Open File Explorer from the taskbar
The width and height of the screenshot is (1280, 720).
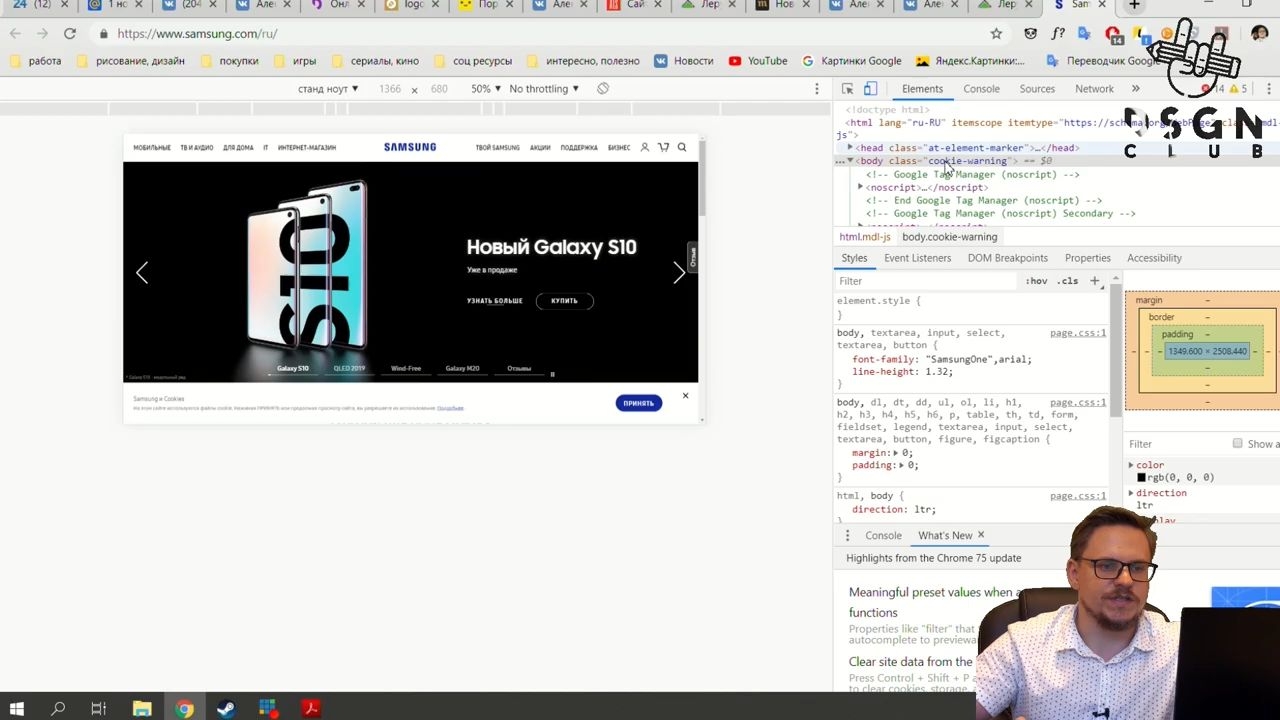142,708
